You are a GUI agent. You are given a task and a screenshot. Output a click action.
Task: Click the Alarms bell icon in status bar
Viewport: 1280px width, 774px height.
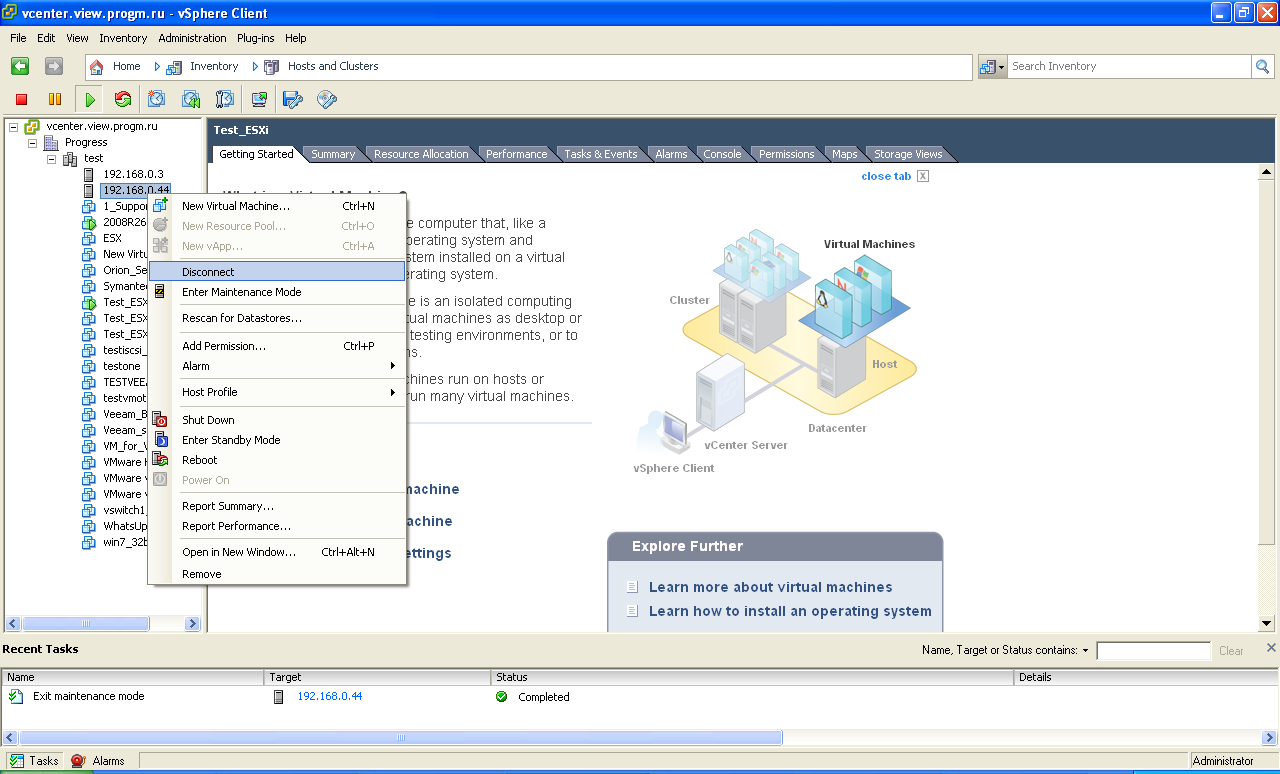click(x=79, y=761)
